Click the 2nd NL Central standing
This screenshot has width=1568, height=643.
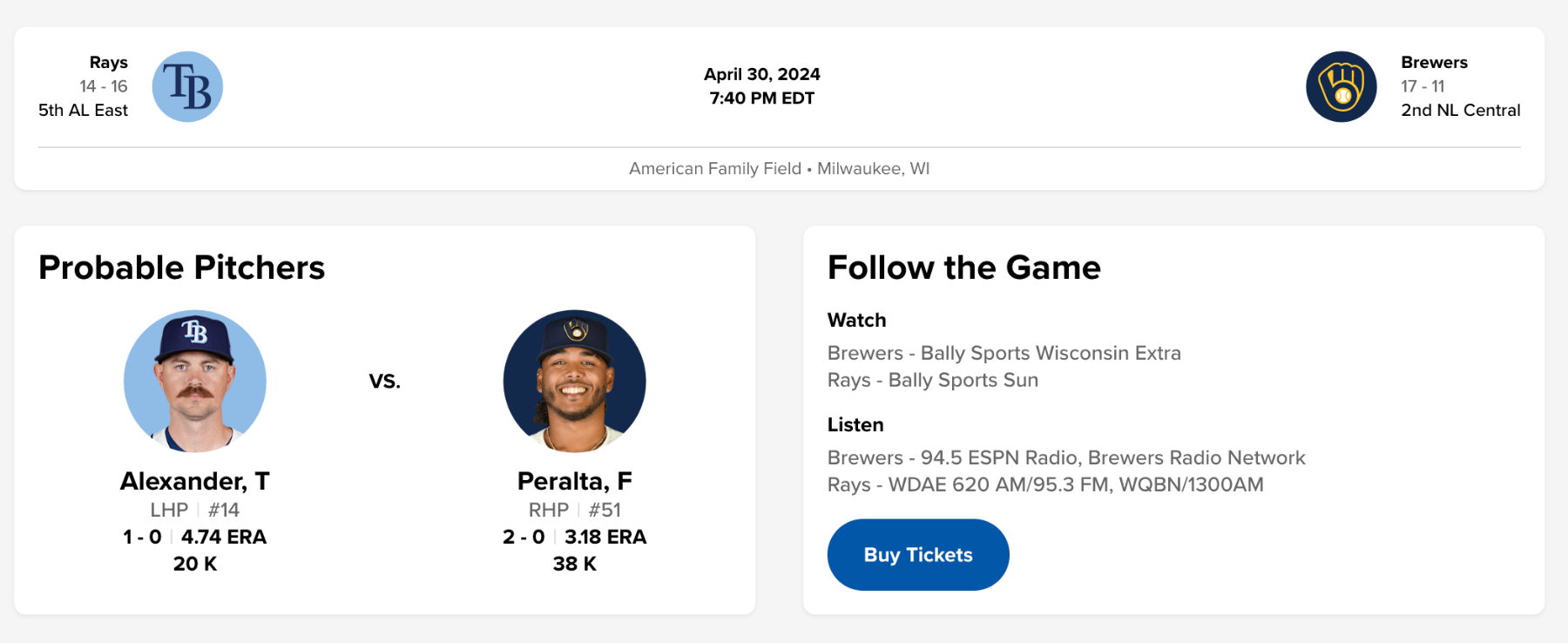pos(1460,111)
